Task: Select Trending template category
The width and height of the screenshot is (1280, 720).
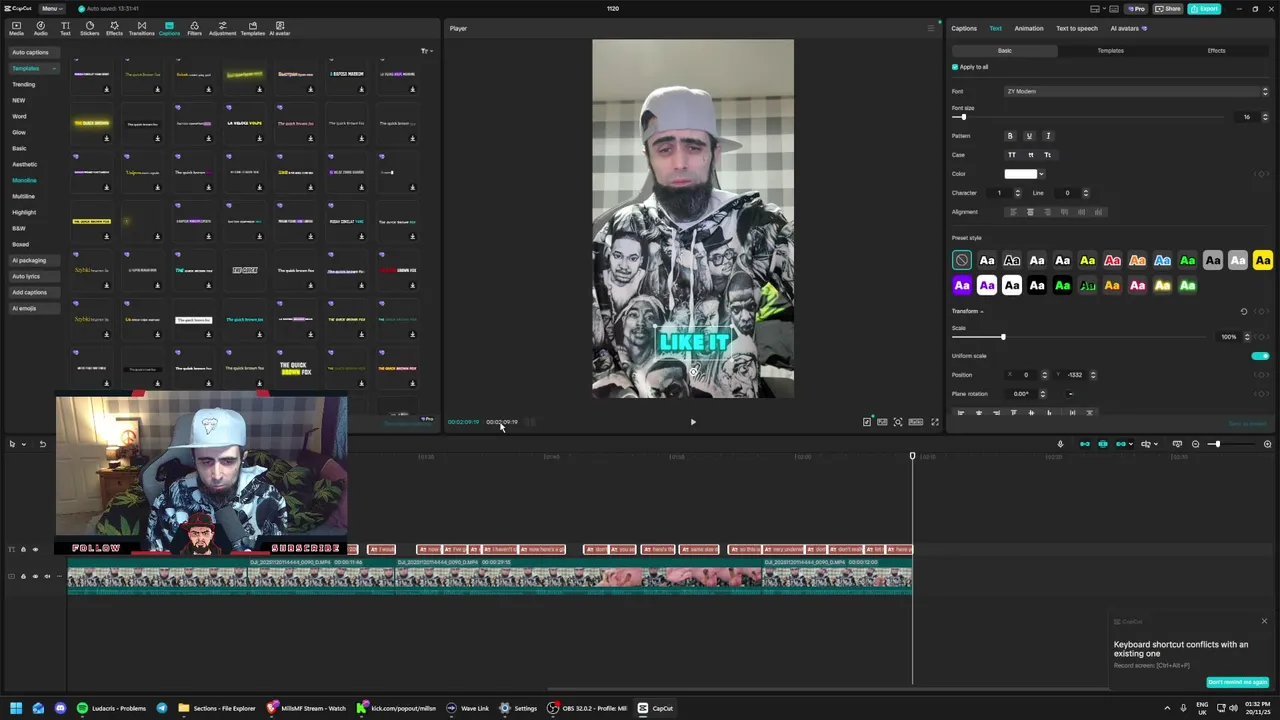Action: (x=23, y=85)
